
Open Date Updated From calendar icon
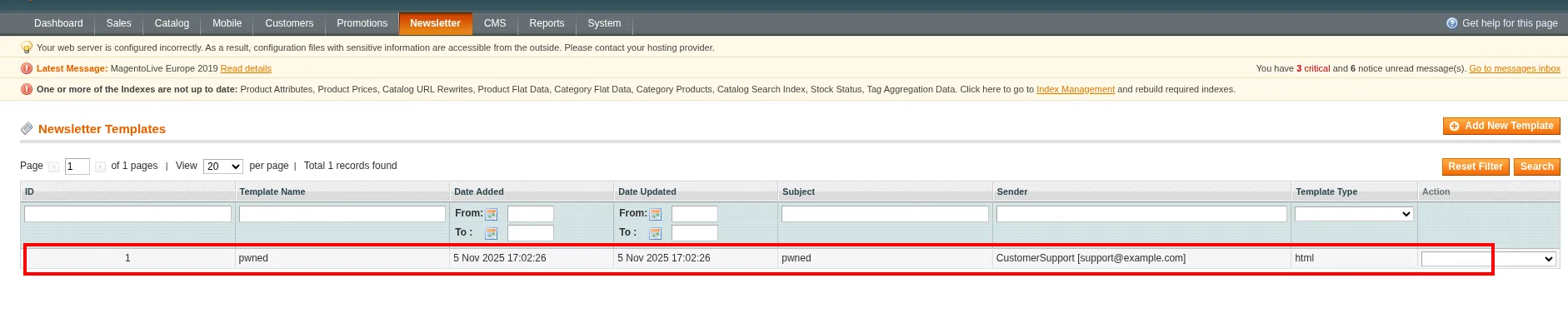click(656, 214)
